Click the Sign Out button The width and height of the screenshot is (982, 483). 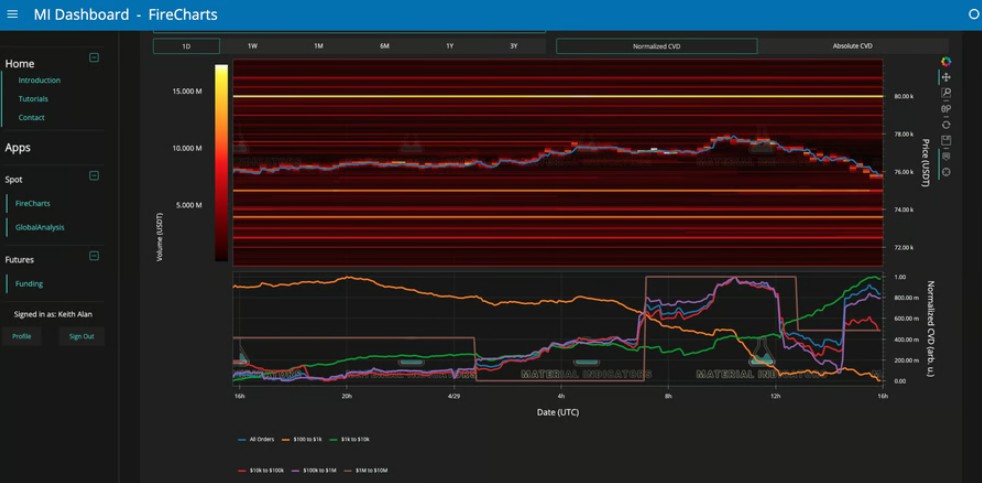[x=81, y=336]
